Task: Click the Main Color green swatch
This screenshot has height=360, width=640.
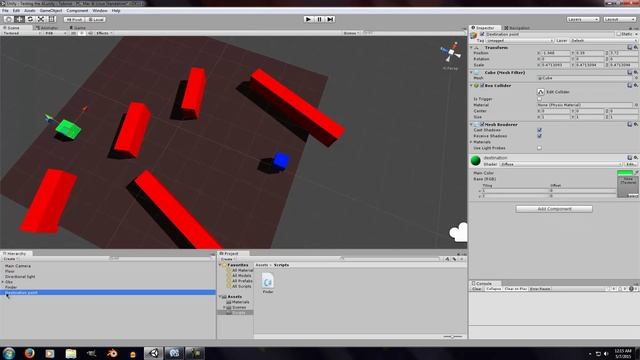Action: [625, 173]
